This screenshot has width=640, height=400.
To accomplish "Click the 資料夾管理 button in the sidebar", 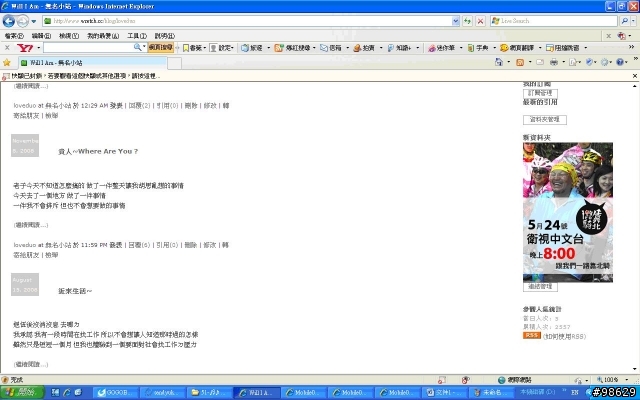I will (544, 120).
